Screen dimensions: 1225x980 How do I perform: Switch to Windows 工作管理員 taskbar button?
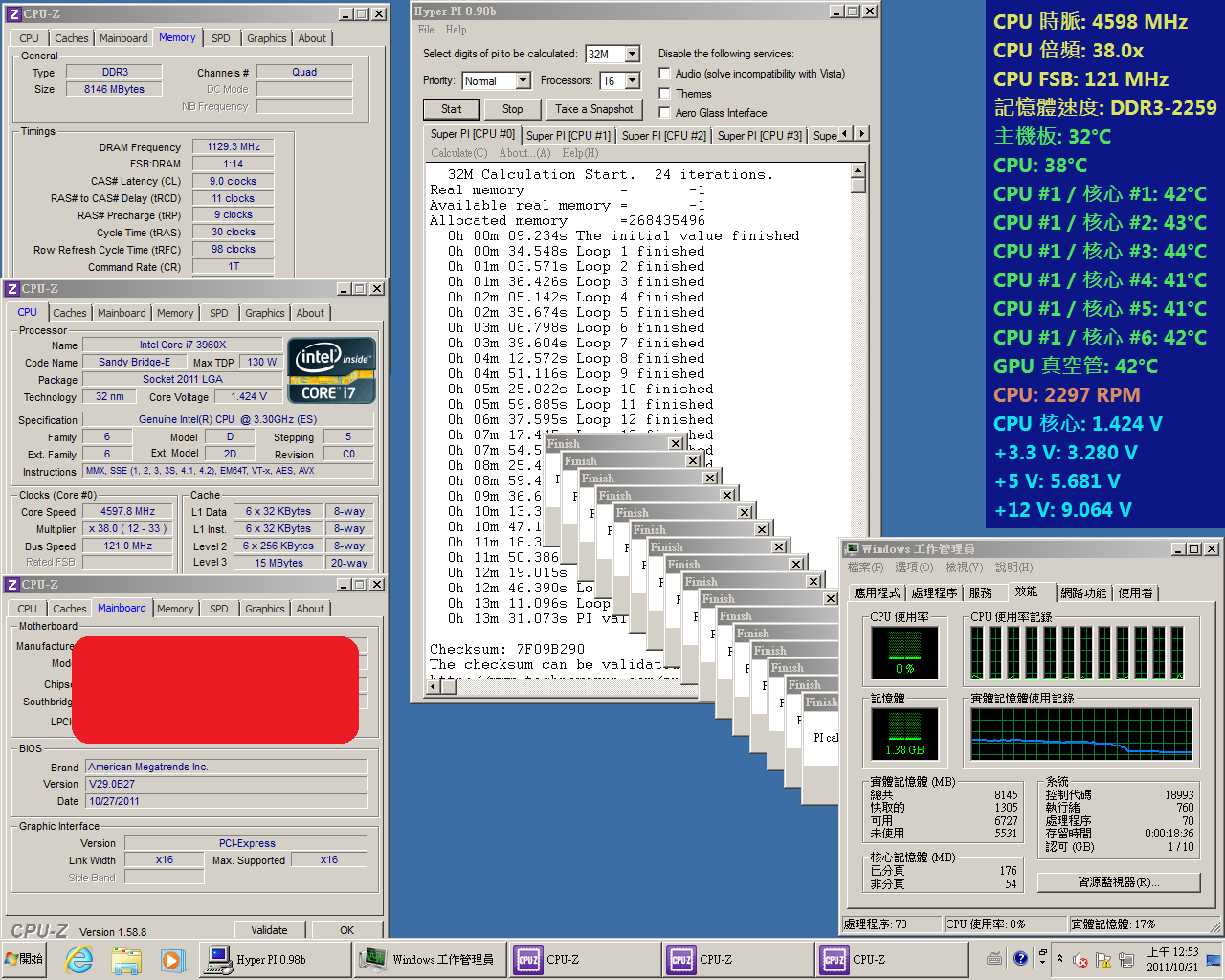coord(431,959)
